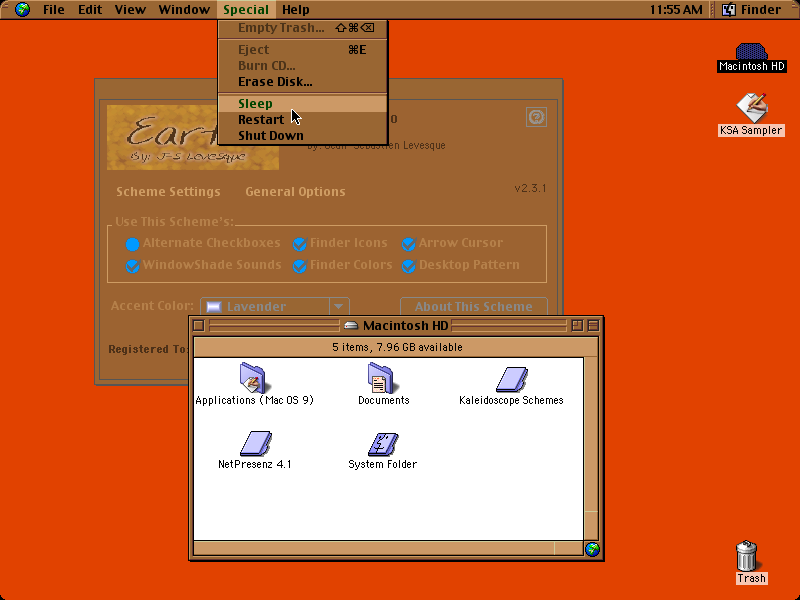This screenshot has height=600, width=800.
Task: Choose Erase Disk... from Special menu
Action: pos(303,82)
